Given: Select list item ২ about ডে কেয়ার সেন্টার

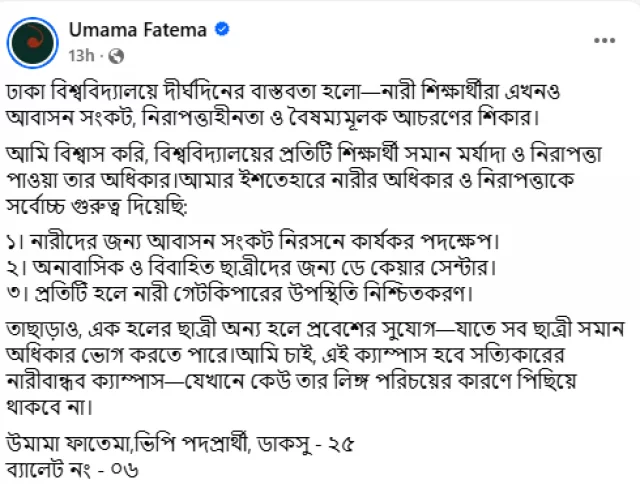Looking at the screenshot, I should click(251, 268).
